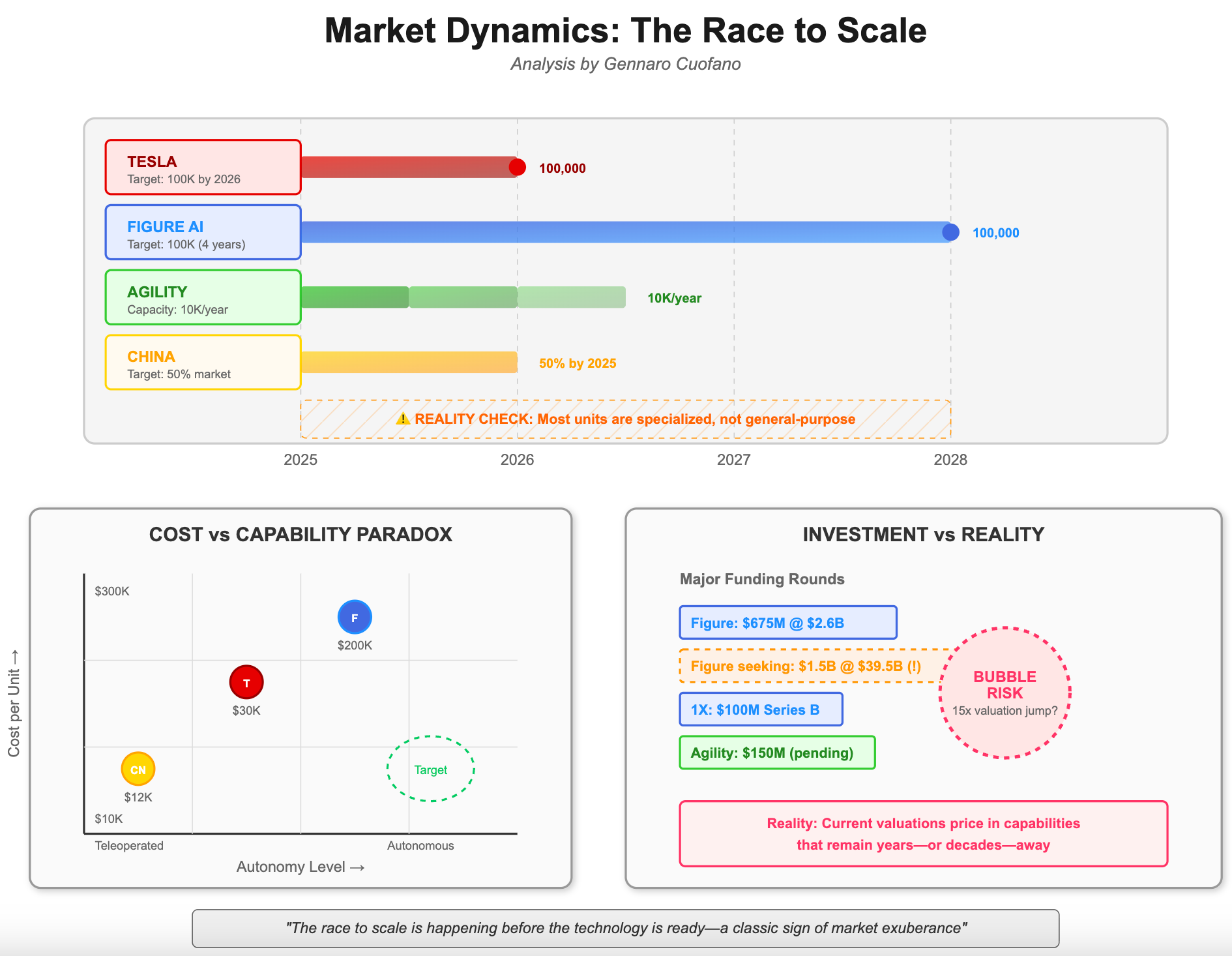Click the BUBBLE RISK dashed circle

pyautogui.click(x=1005, y=693)
